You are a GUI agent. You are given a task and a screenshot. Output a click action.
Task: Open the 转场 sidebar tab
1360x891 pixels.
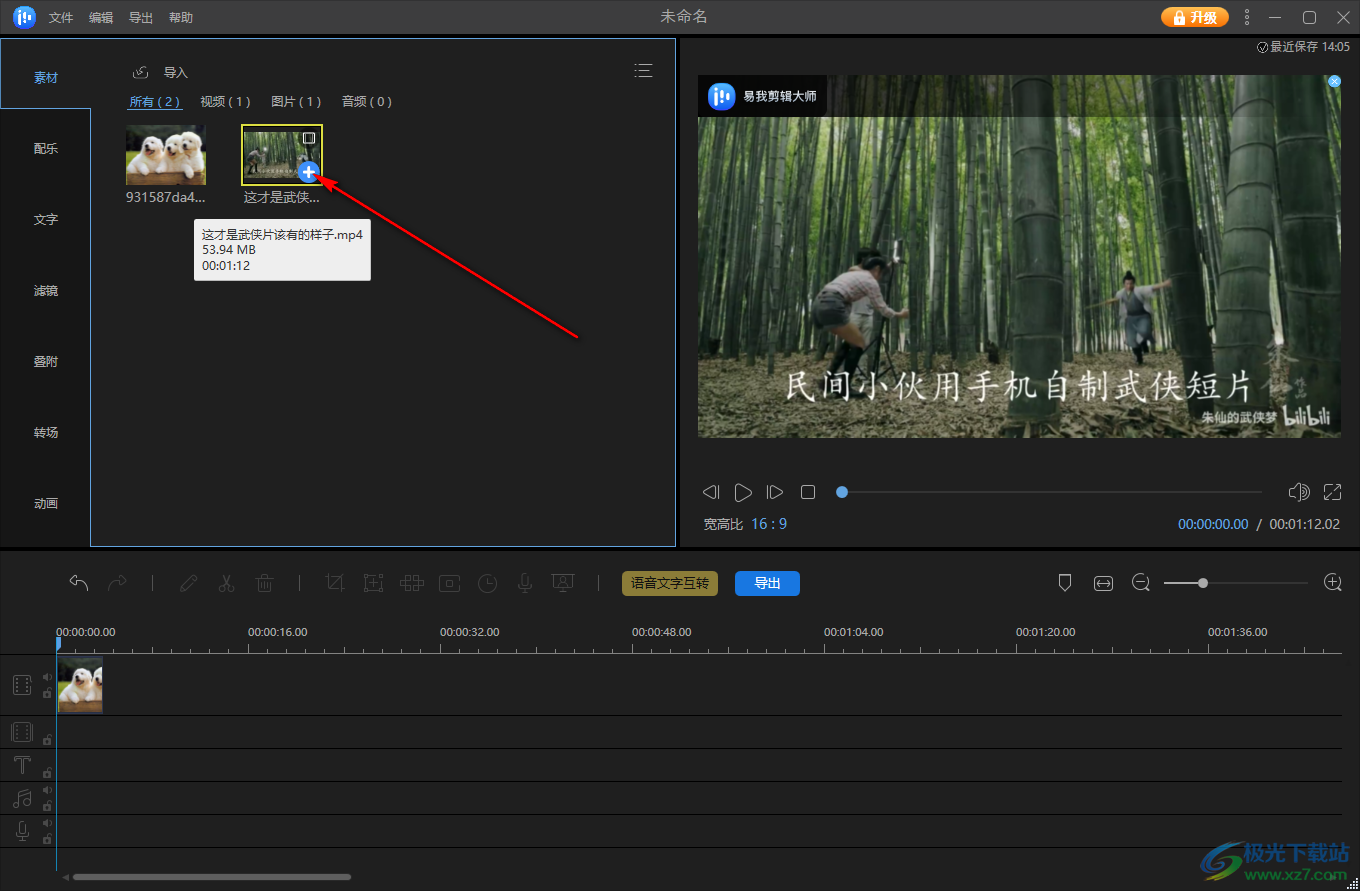[x=46, y=432]
